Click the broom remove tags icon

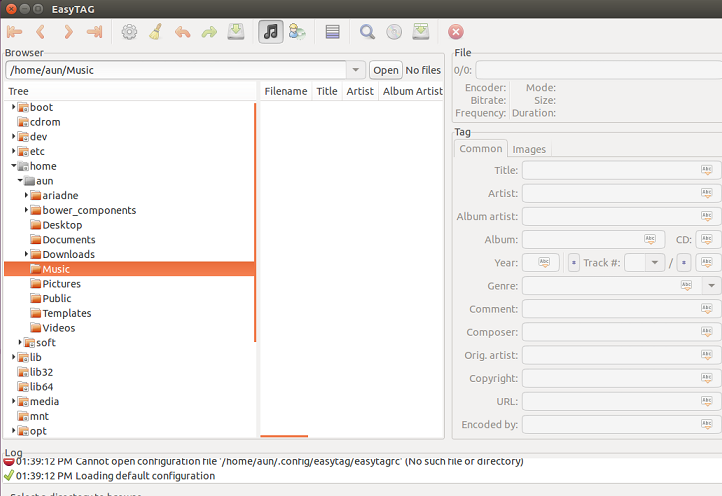click(x=156, y=32)
